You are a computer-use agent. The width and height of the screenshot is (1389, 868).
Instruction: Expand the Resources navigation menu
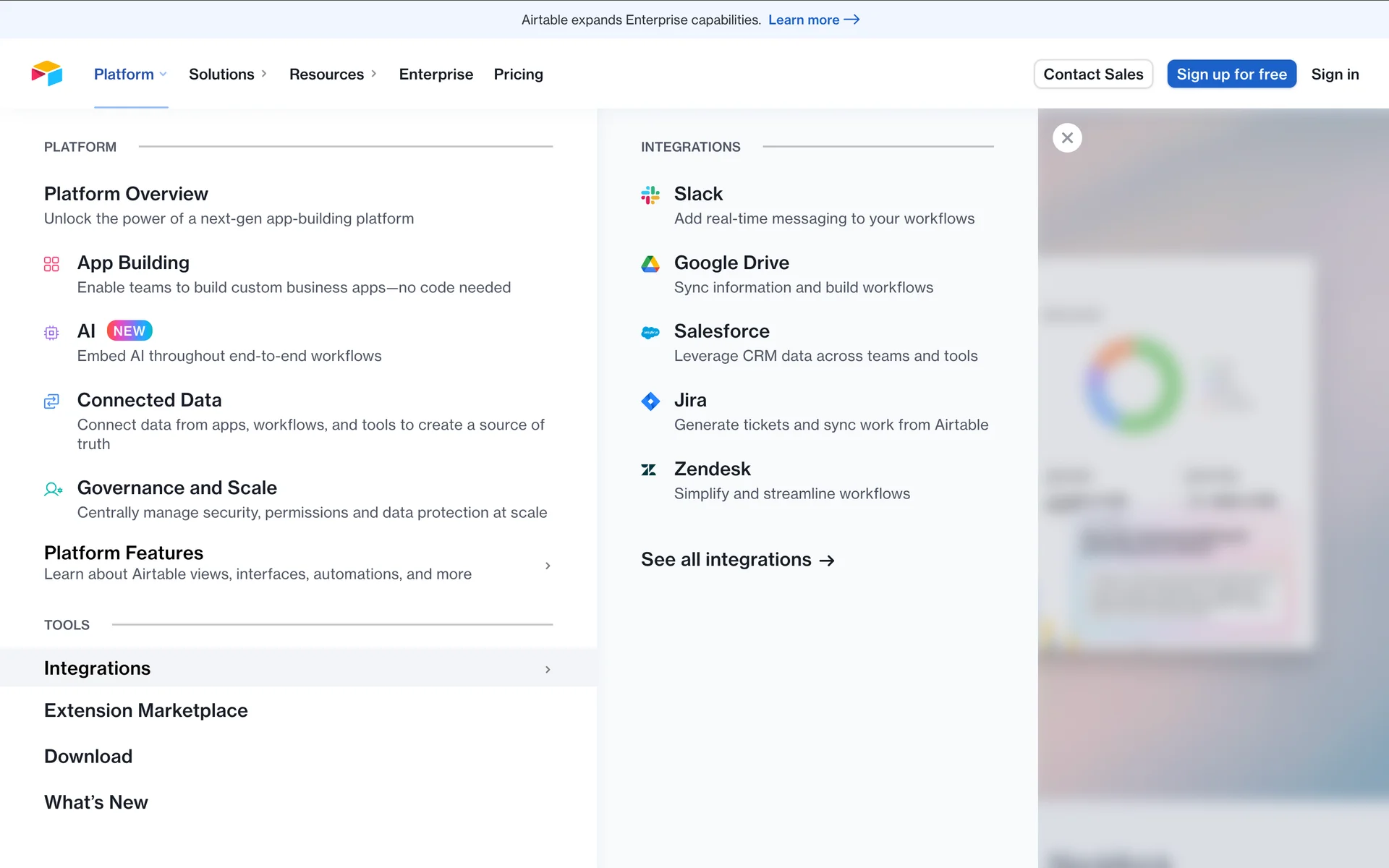[333, 75]
